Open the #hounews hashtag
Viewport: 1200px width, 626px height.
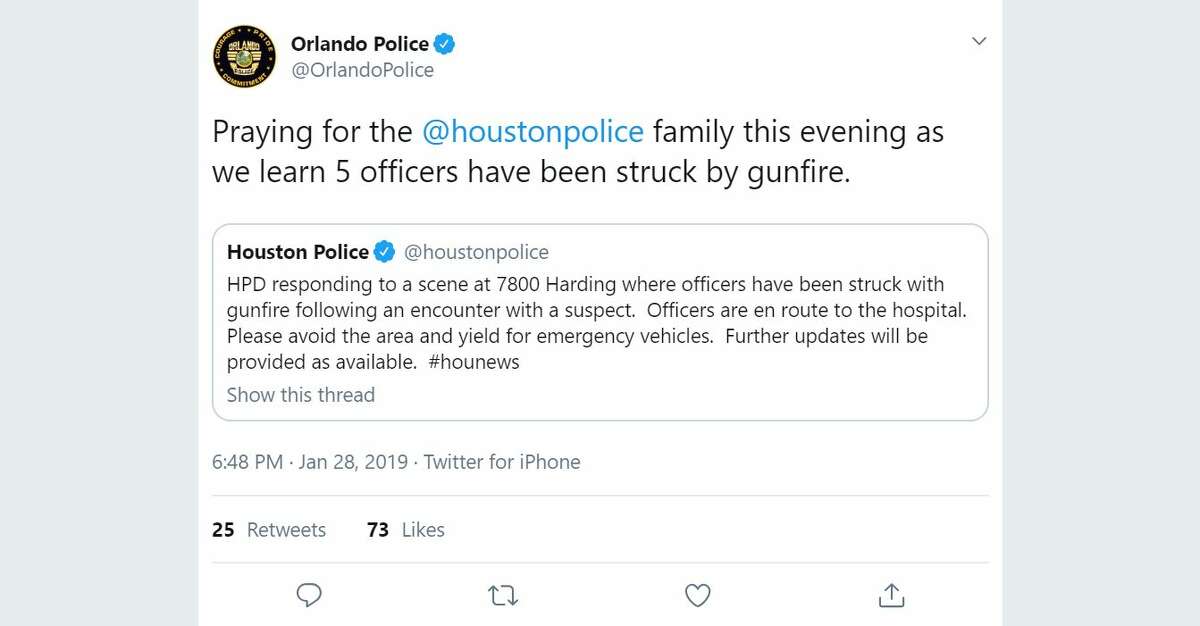474,362
